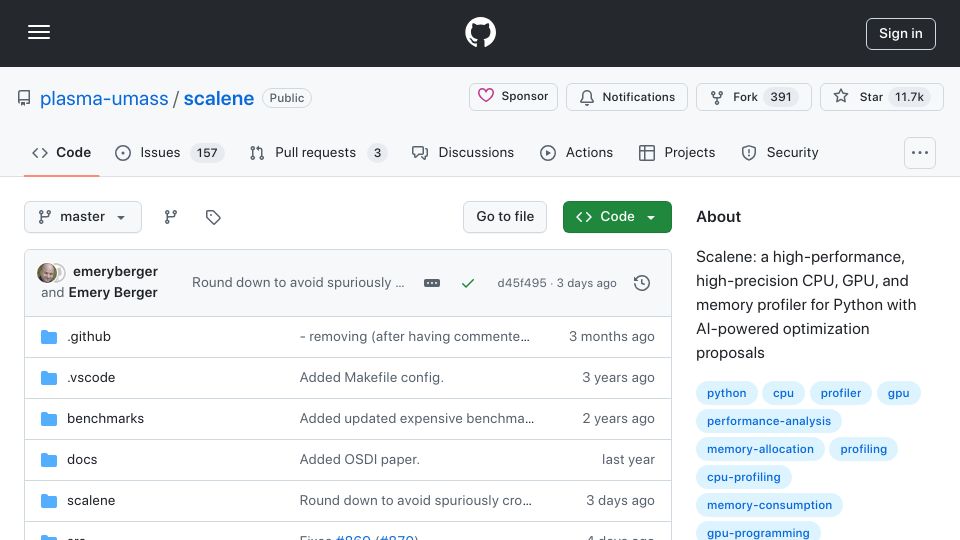Click the Emery Berger co-author name
This screenshot has width=960, height=540.
click(113, 293)
